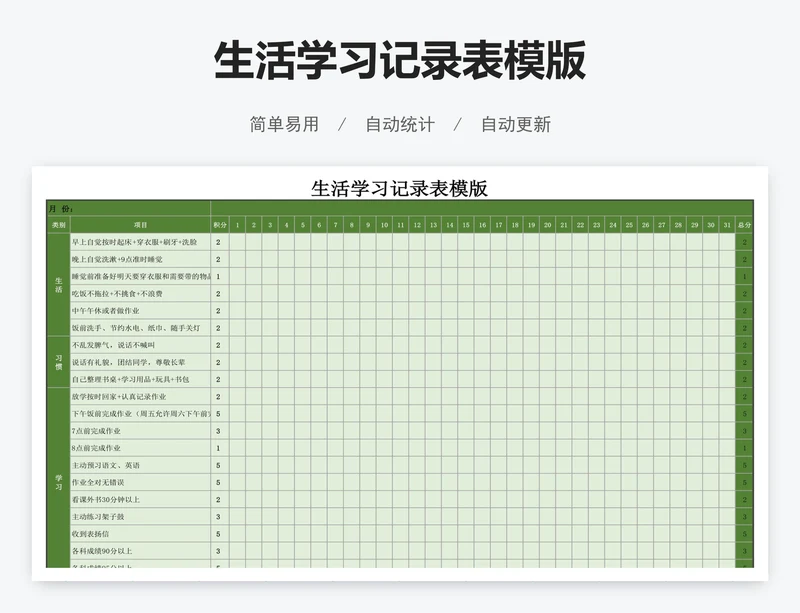Click row 睡觉前准备好明天要穿衣服
Image resolution: width=800 pixels, height=613 pixels.
[140, 276]
